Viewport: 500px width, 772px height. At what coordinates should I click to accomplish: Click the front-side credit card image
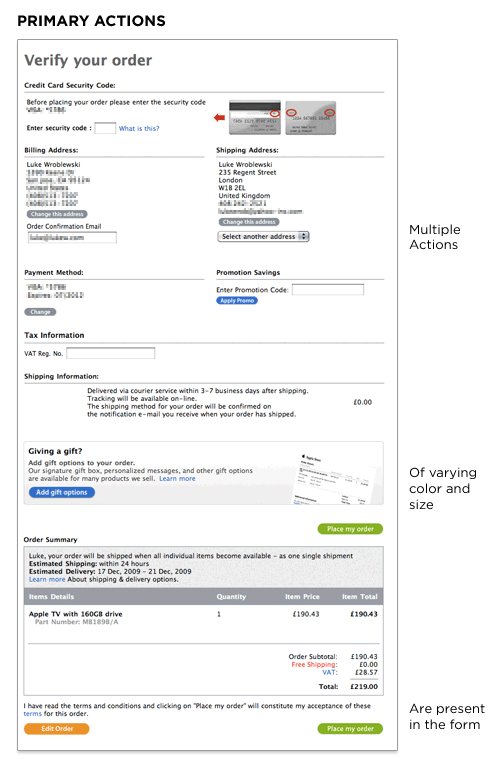pos(311,118)
